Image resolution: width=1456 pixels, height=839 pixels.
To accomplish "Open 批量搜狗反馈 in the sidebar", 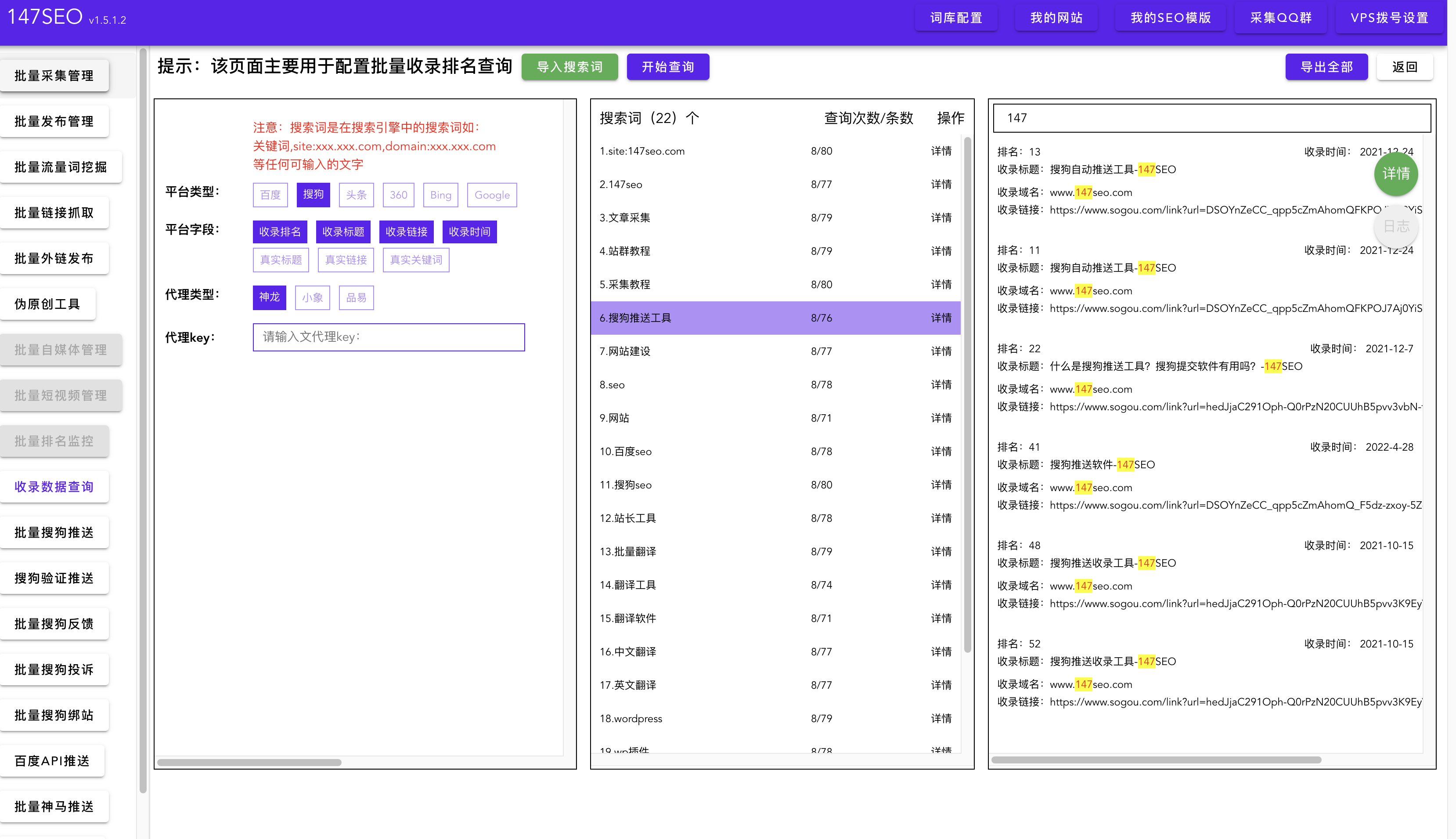I will (x=54, y=623).
